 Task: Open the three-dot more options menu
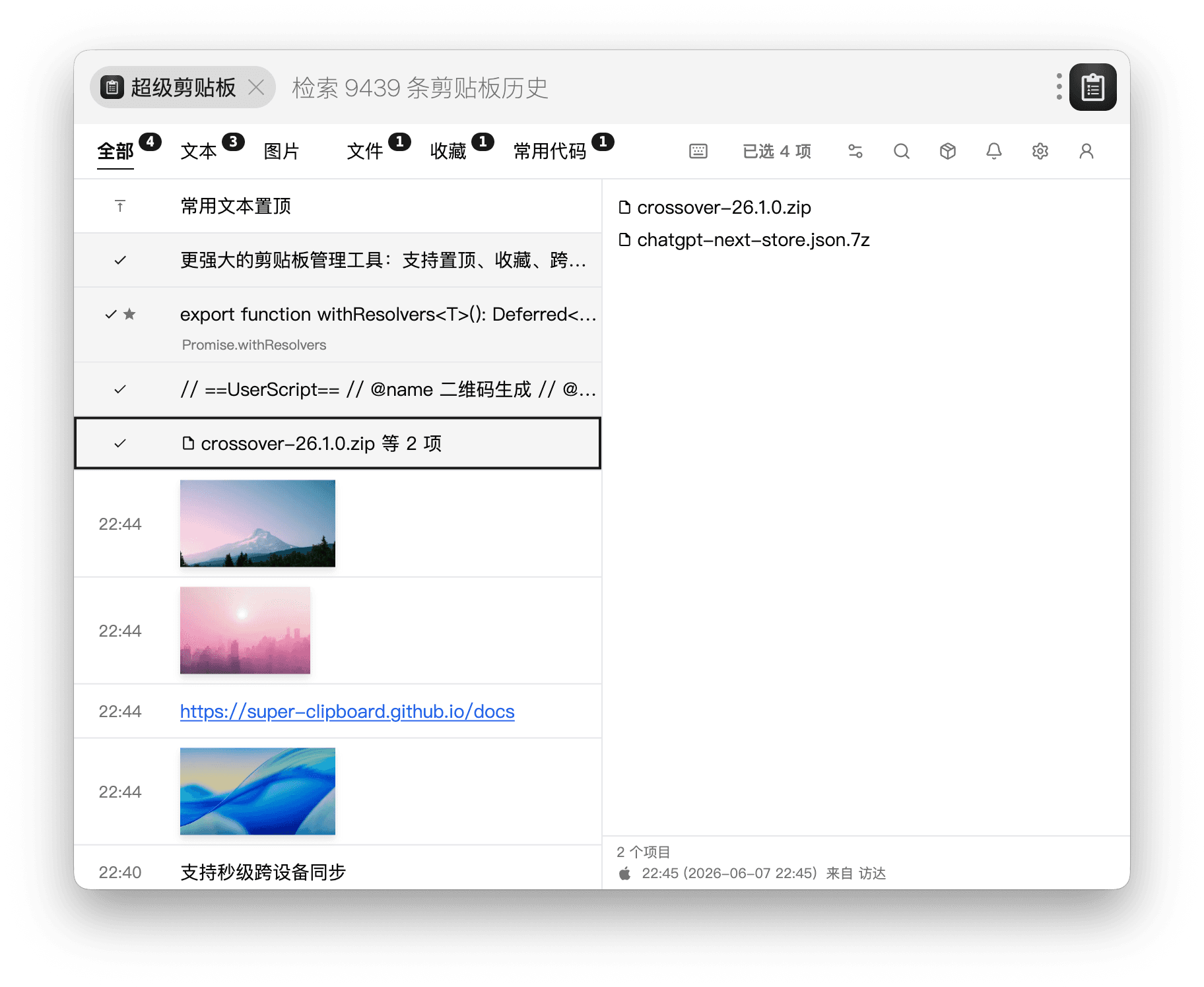(1059, 87)
